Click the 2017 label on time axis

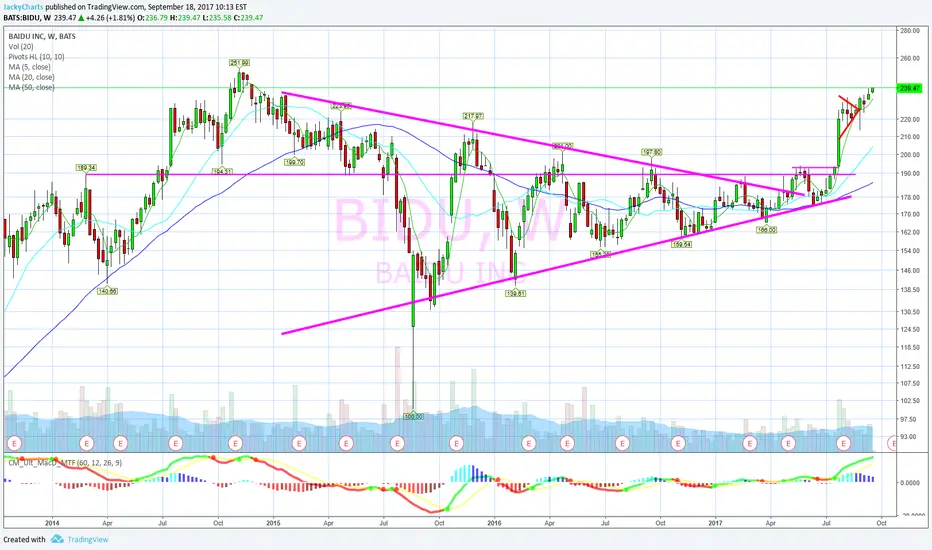pos(716,523)
